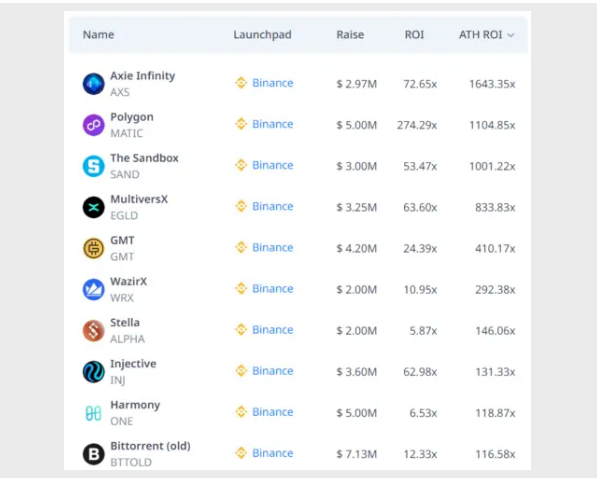Open Binance link in WazirX row
Screen dimensions: 604x479
(x=273, y=289)
